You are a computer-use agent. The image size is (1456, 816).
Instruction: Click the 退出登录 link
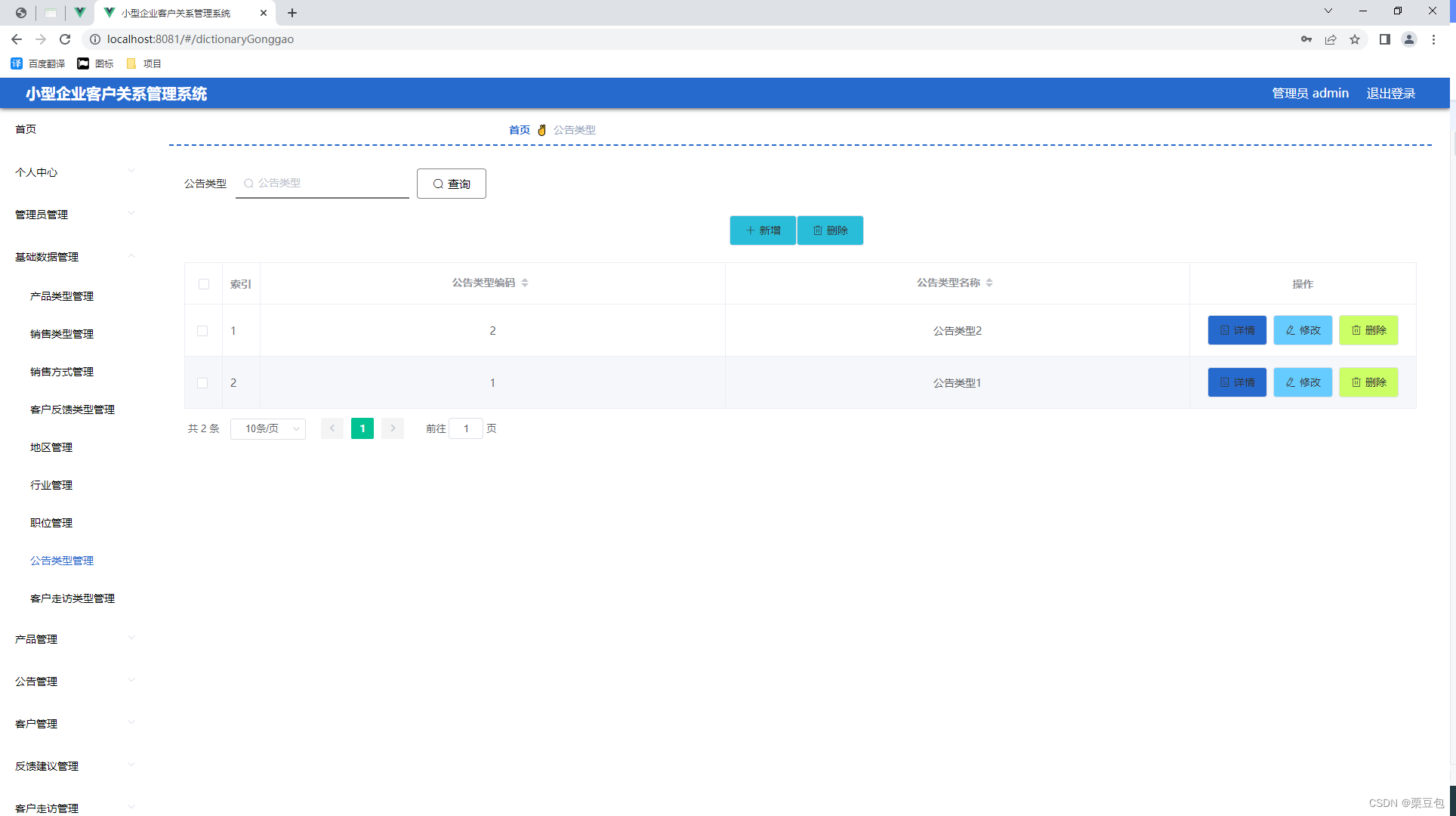tap(1390, 93)
